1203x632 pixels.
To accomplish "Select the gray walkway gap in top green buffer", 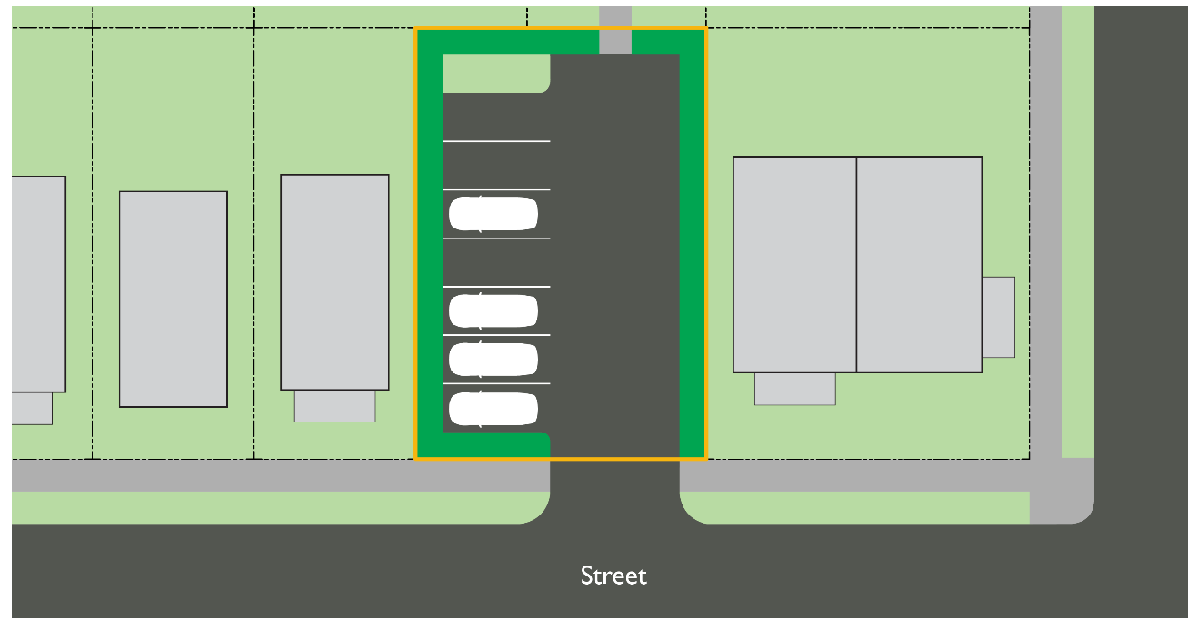I will [x=615, y=41].
